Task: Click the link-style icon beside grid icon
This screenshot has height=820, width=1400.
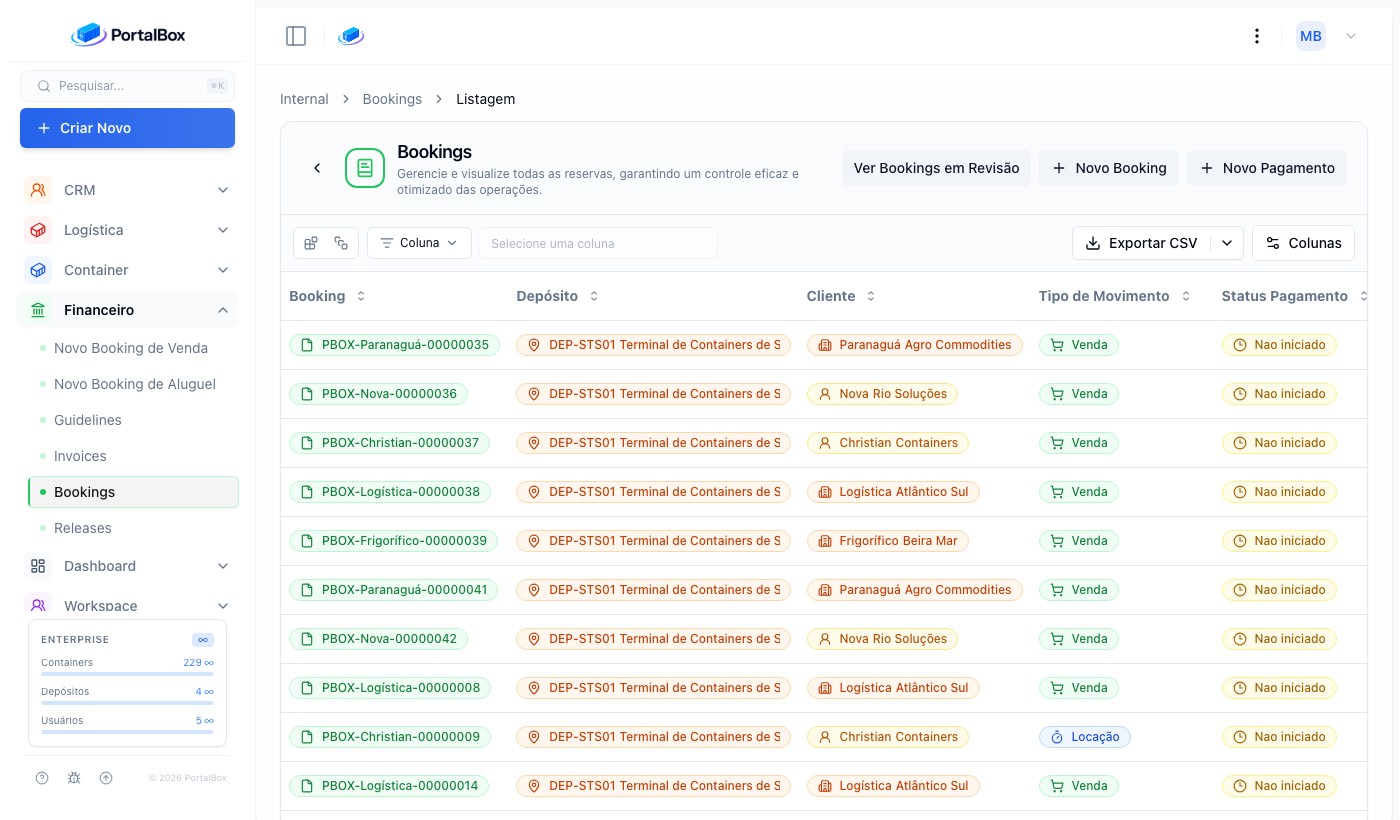Action: click(341, 243)
